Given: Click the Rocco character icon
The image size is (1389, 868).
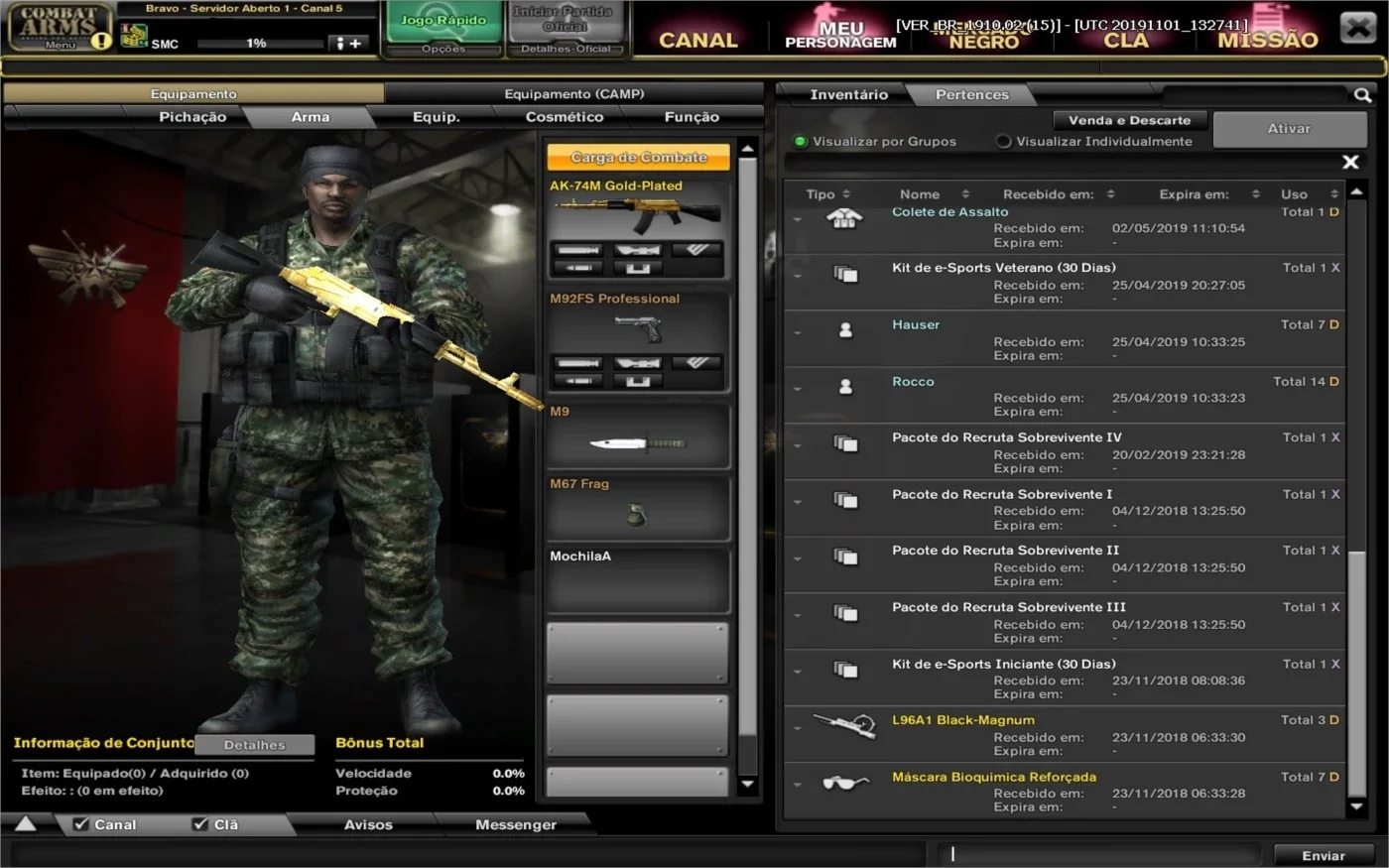Looking at the screenshot, I should (845, 387).
